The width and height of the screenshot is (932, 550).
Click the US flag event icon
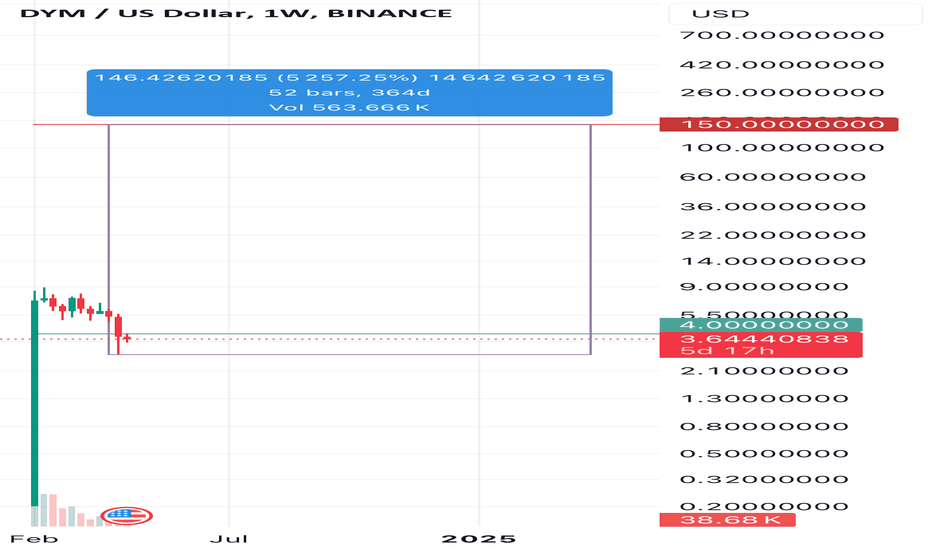click(x=127, y=516)
